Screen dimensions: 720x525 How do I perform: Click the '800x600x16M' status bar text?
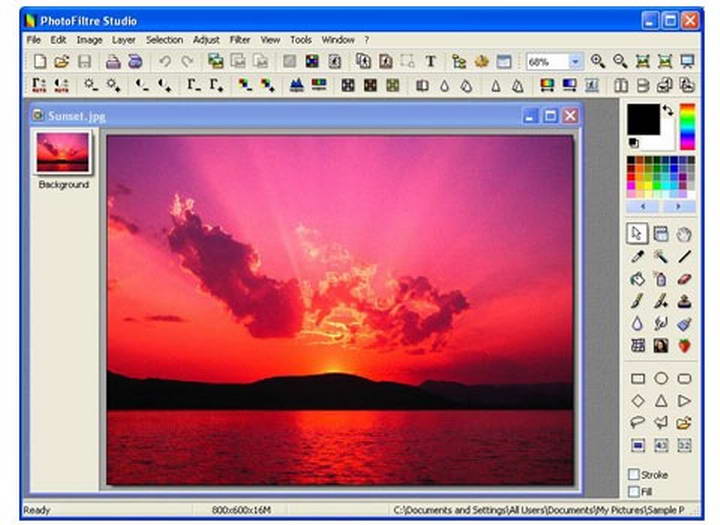pos(242,510)
